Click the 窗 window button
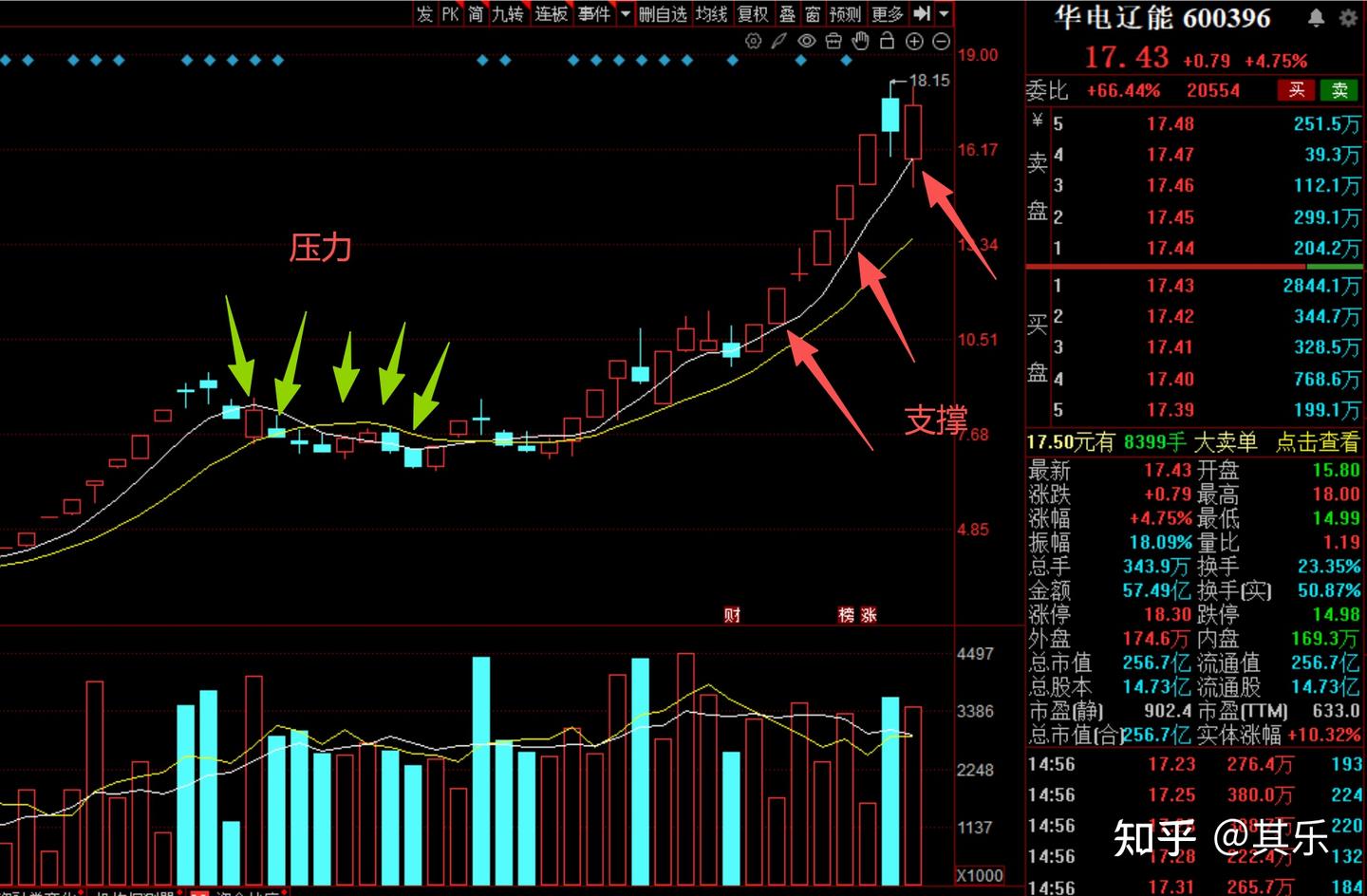Image resolution: width=1367 pixels, height=896 pixels. 813,14
